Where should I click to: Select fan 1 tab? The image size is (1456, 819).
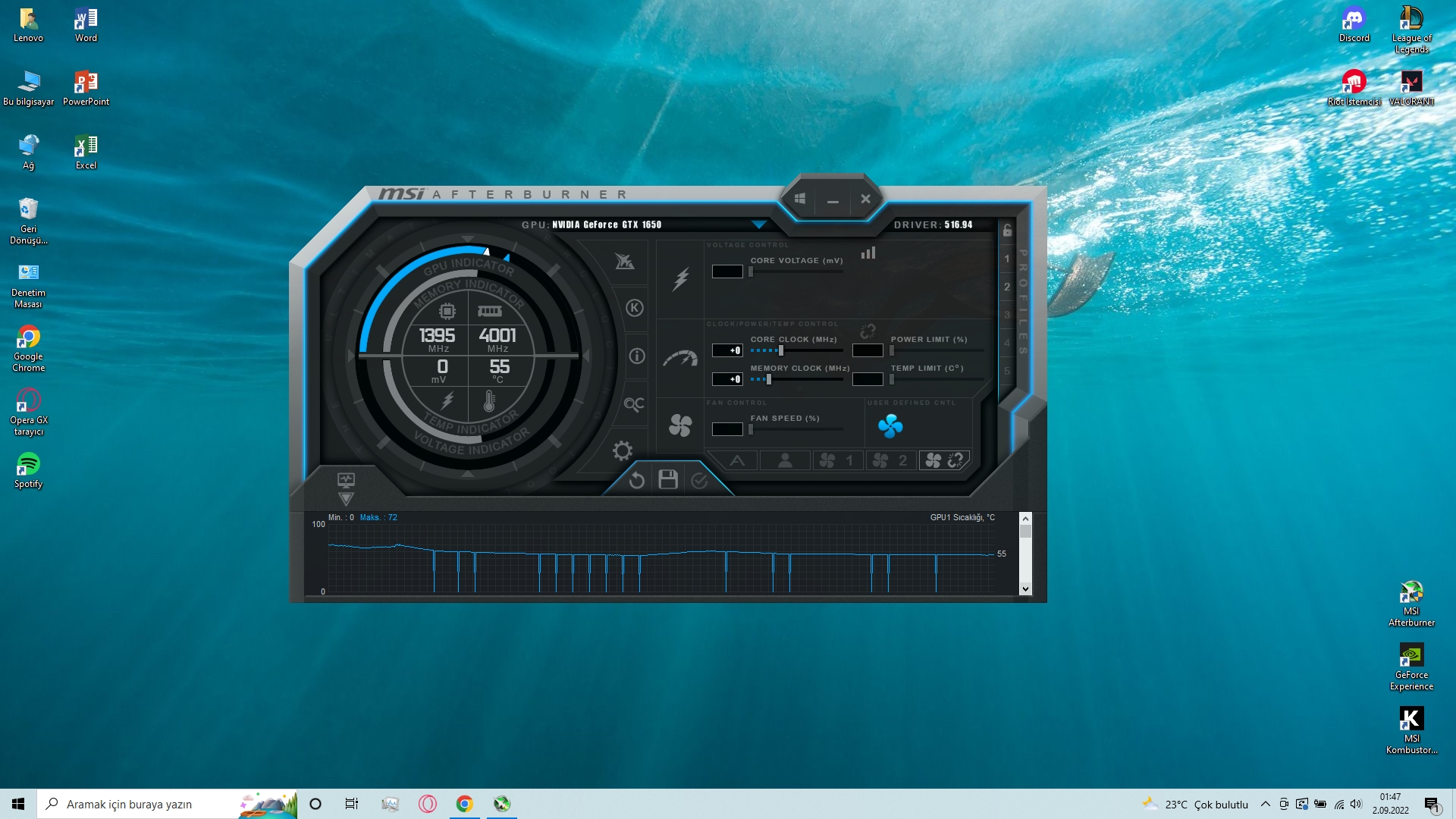[x=837, y=460]
